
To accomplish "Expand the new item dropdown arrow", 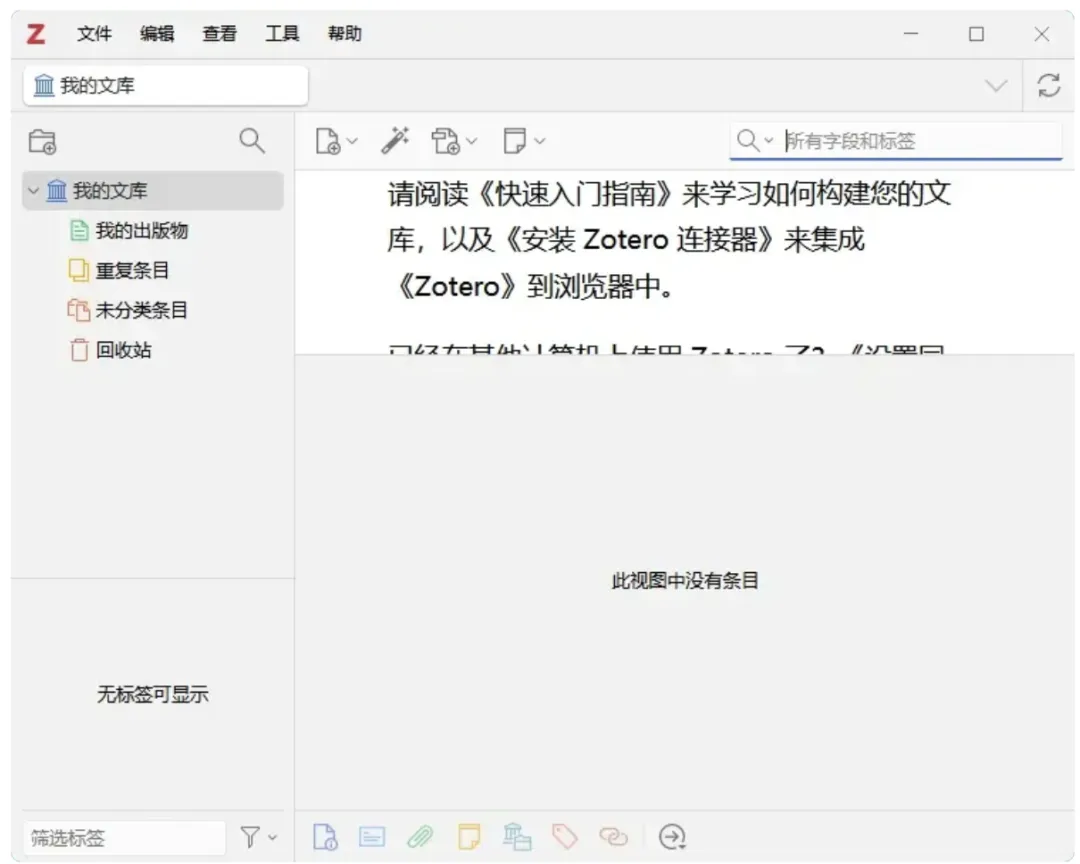I will click(x=352, y=141).
